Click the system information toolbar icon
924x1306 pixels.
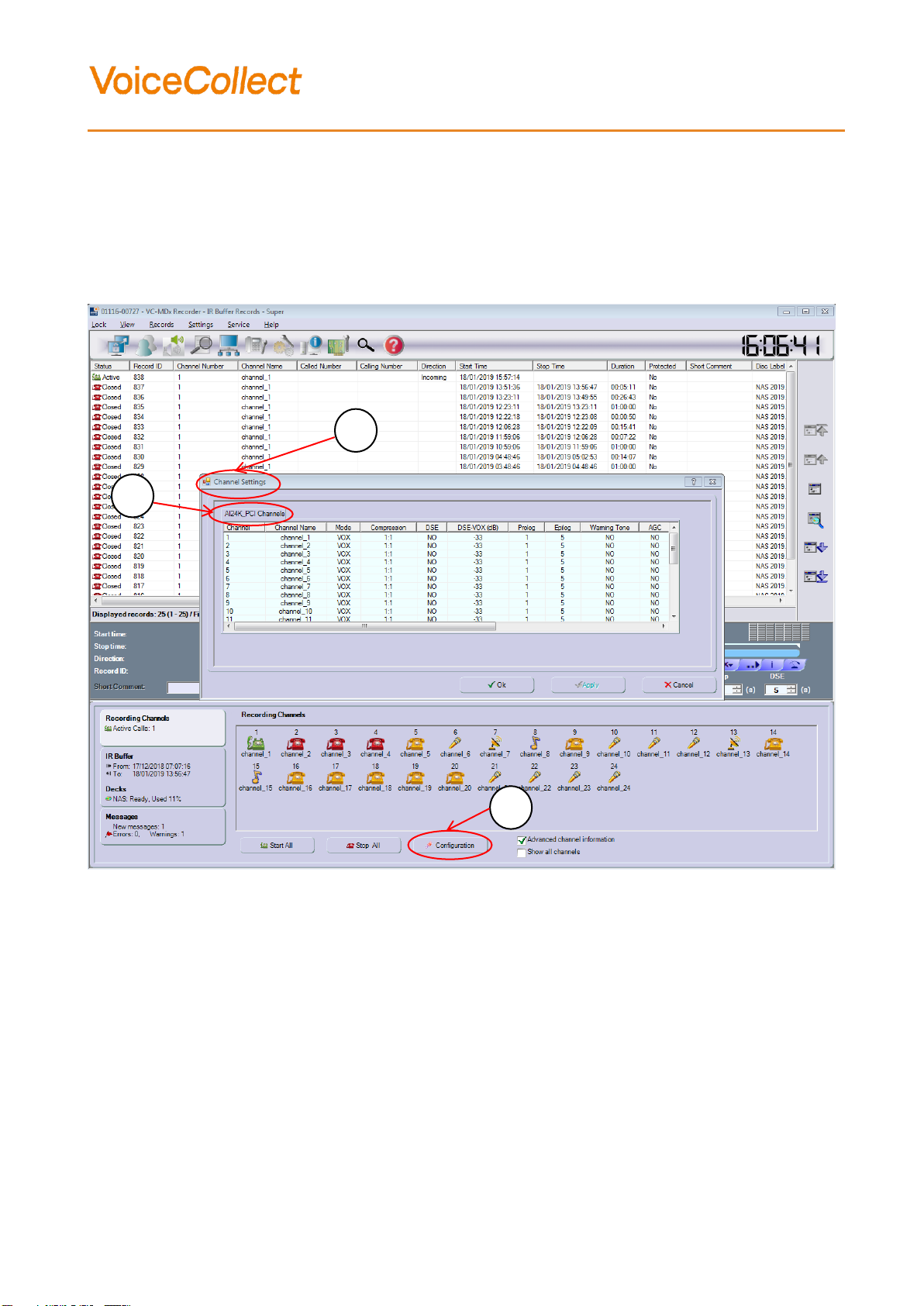[x=312, y=345]
